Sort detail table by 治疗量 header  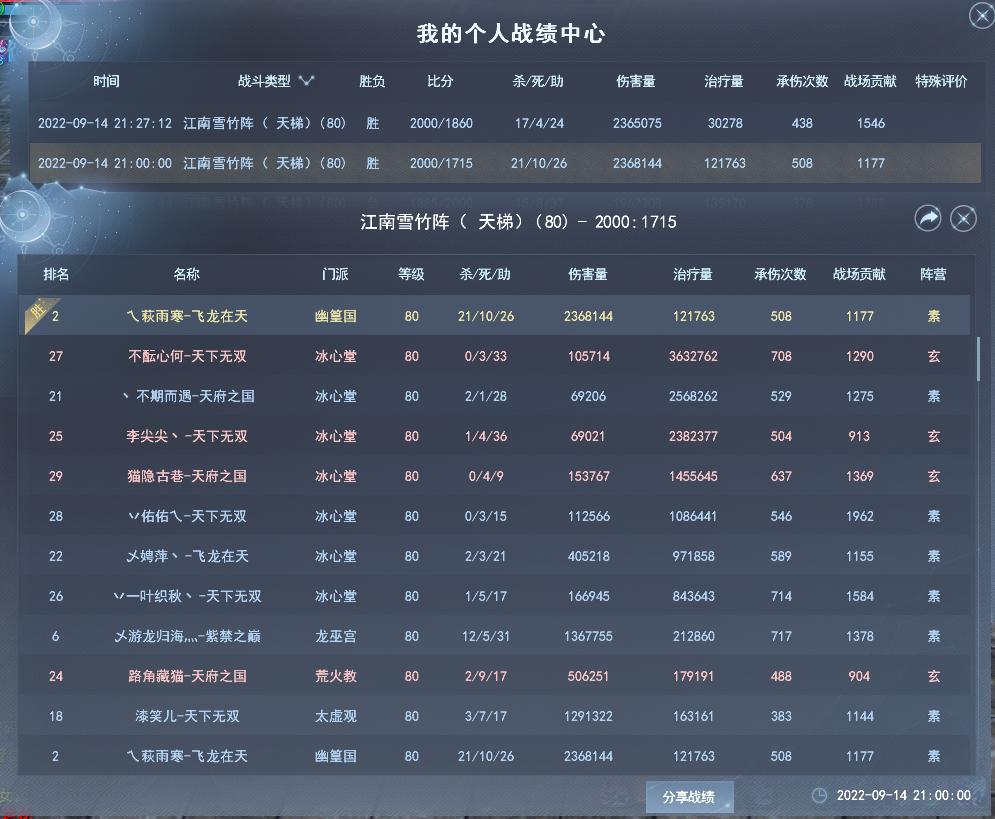(x=693, y=274)
